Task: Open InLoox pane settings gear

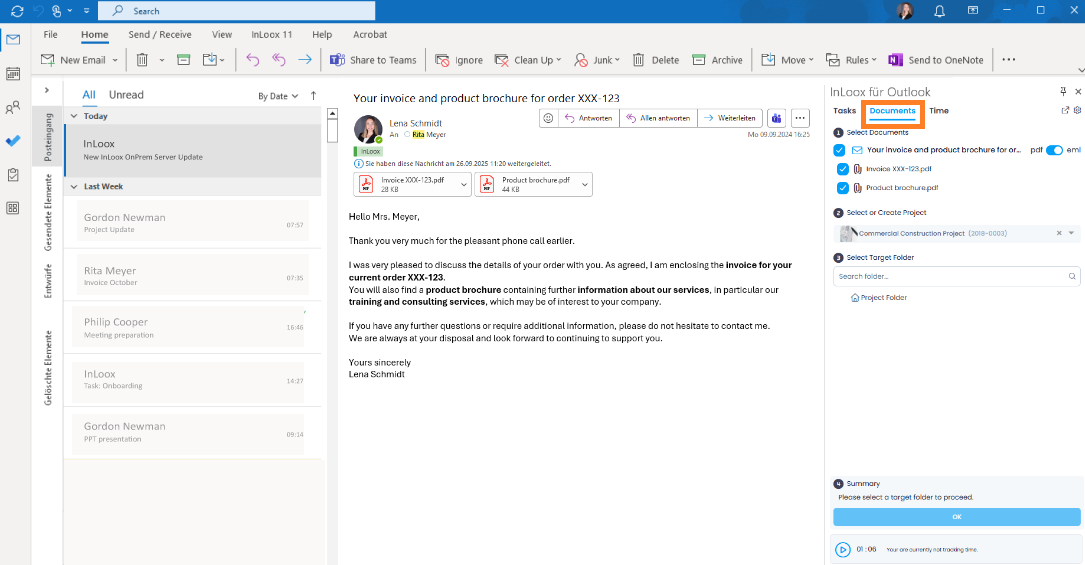Action: pos(1077,110)
